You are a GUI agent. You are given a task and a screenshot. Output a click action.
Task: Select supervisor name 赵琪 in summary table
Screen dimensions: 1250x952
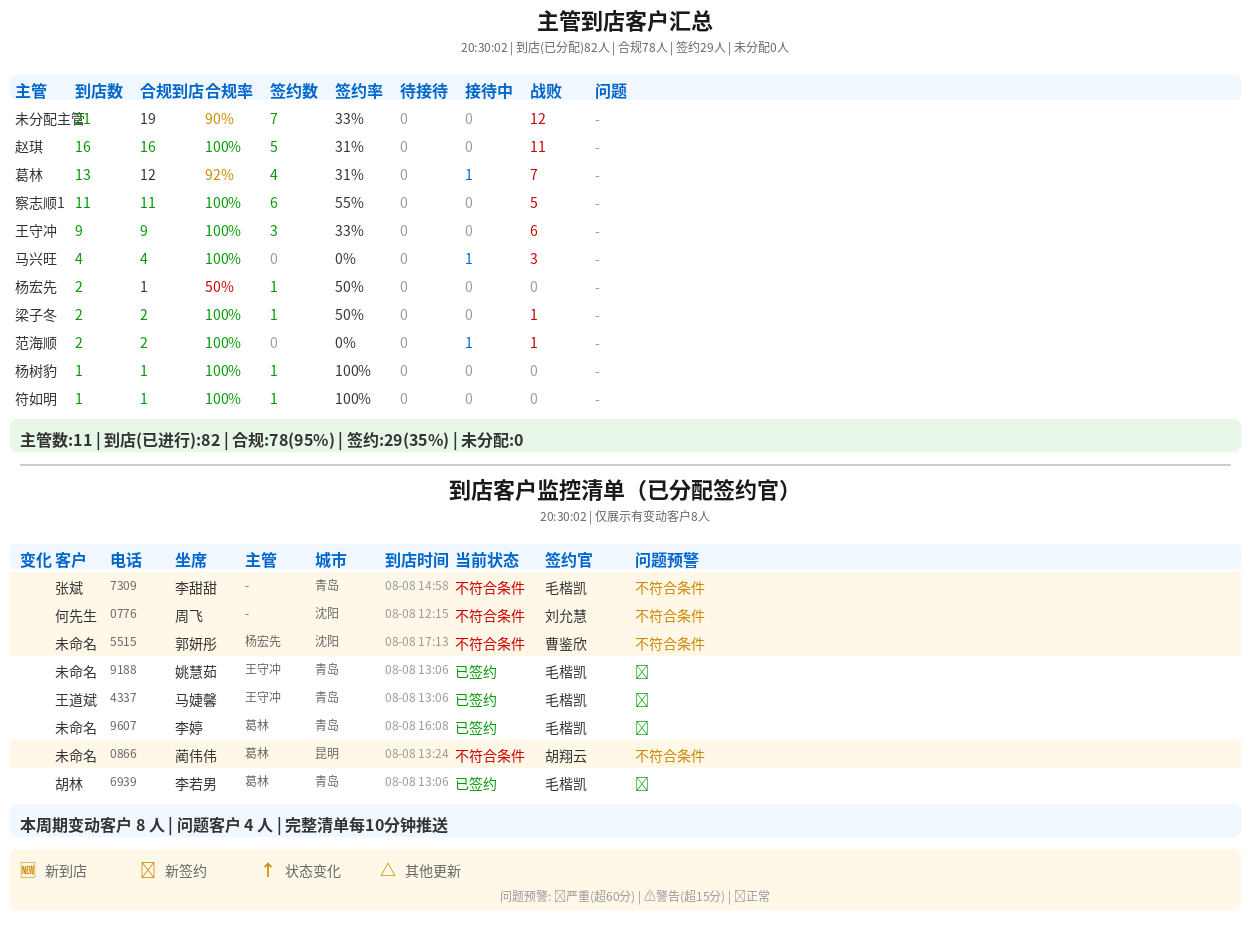(x=29, y=147)
